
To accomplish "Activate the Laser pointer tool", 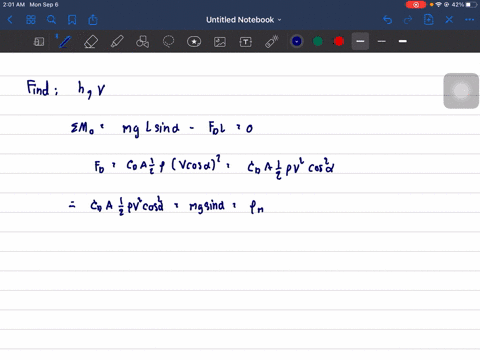I will [x=272, y=42].
